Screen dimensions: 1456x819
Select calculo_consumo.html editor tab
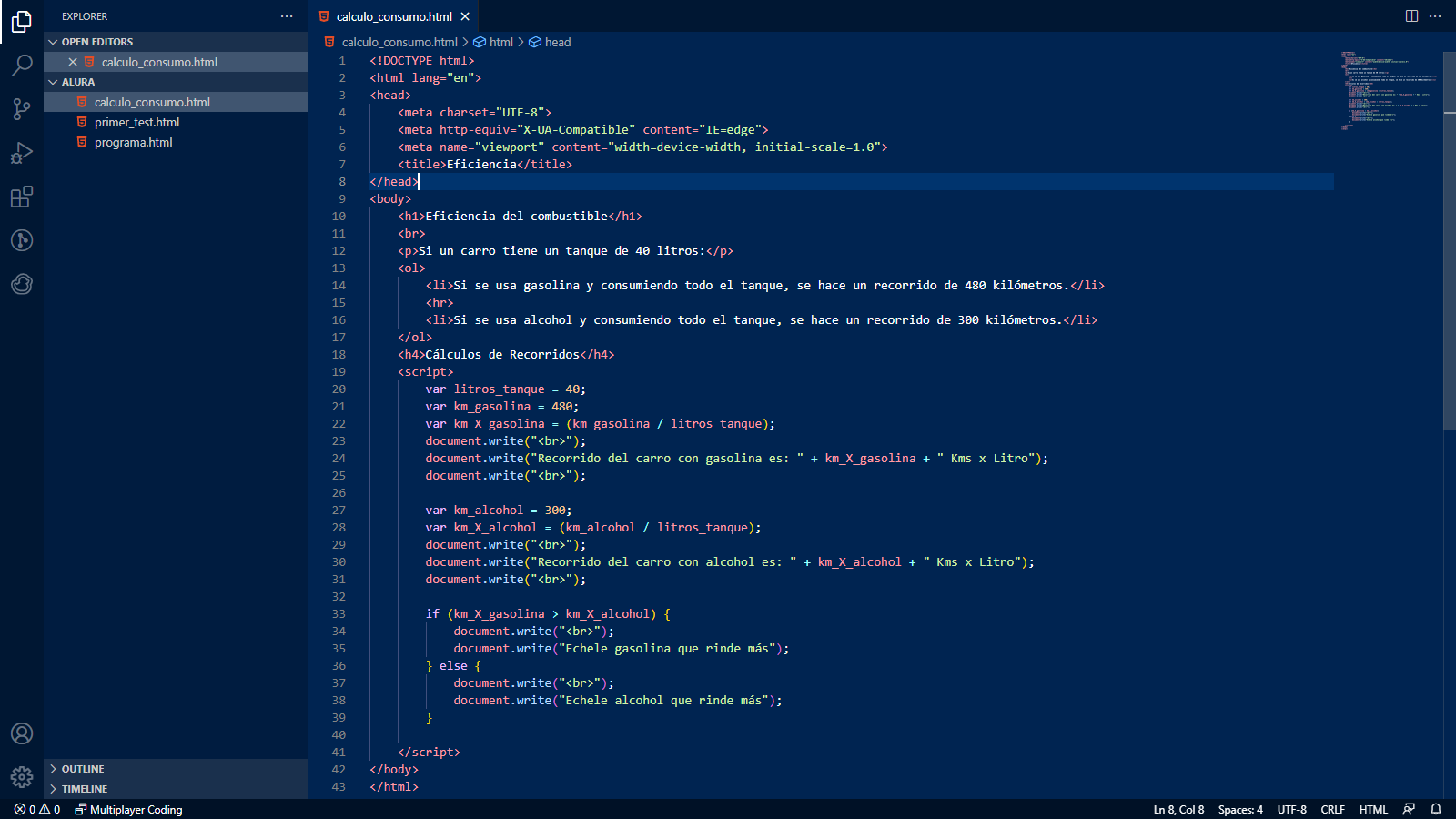[394, 16]
